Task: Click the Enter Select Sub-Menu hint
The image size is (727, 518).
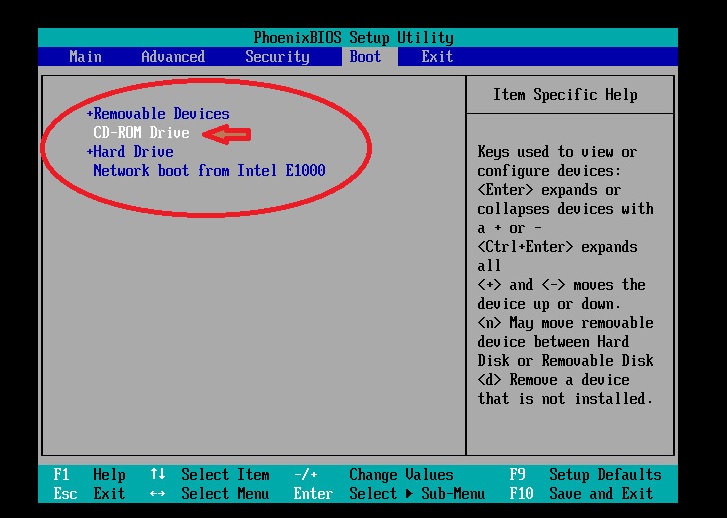Action: click(389, 493)
